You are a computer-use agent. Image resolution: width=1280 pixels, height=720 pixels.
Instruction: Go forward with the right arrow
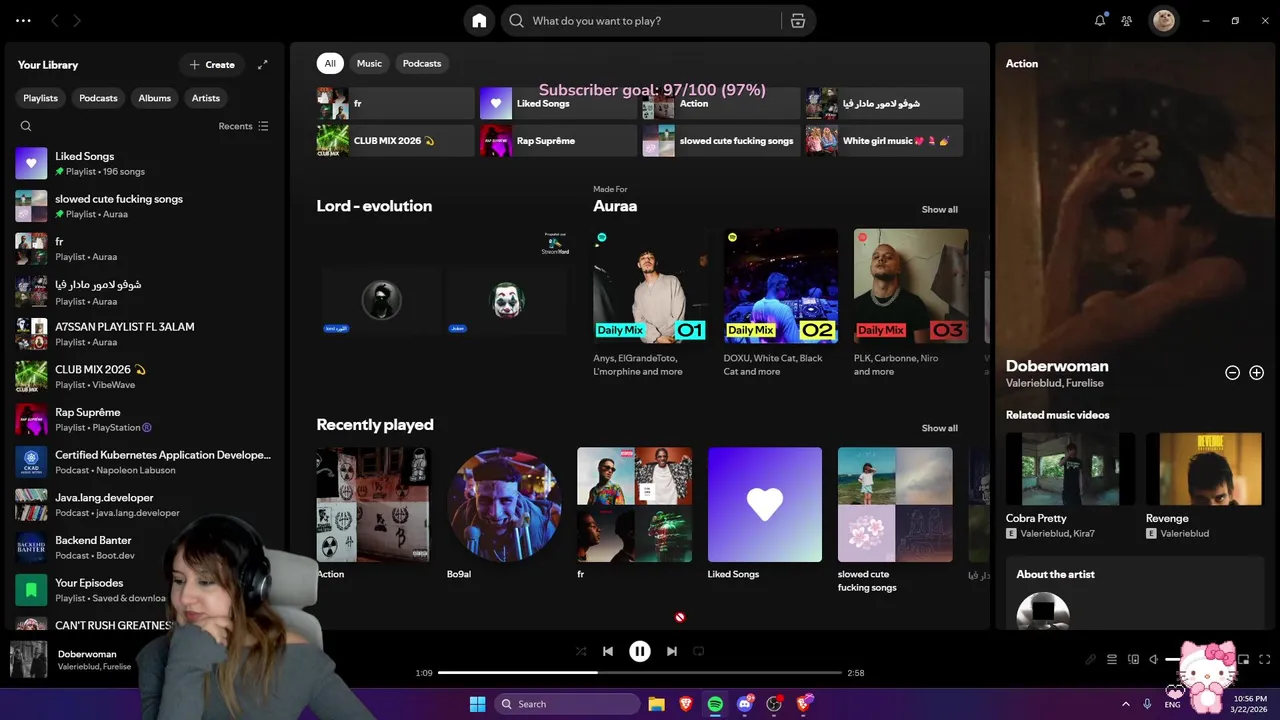pos(77,20)
